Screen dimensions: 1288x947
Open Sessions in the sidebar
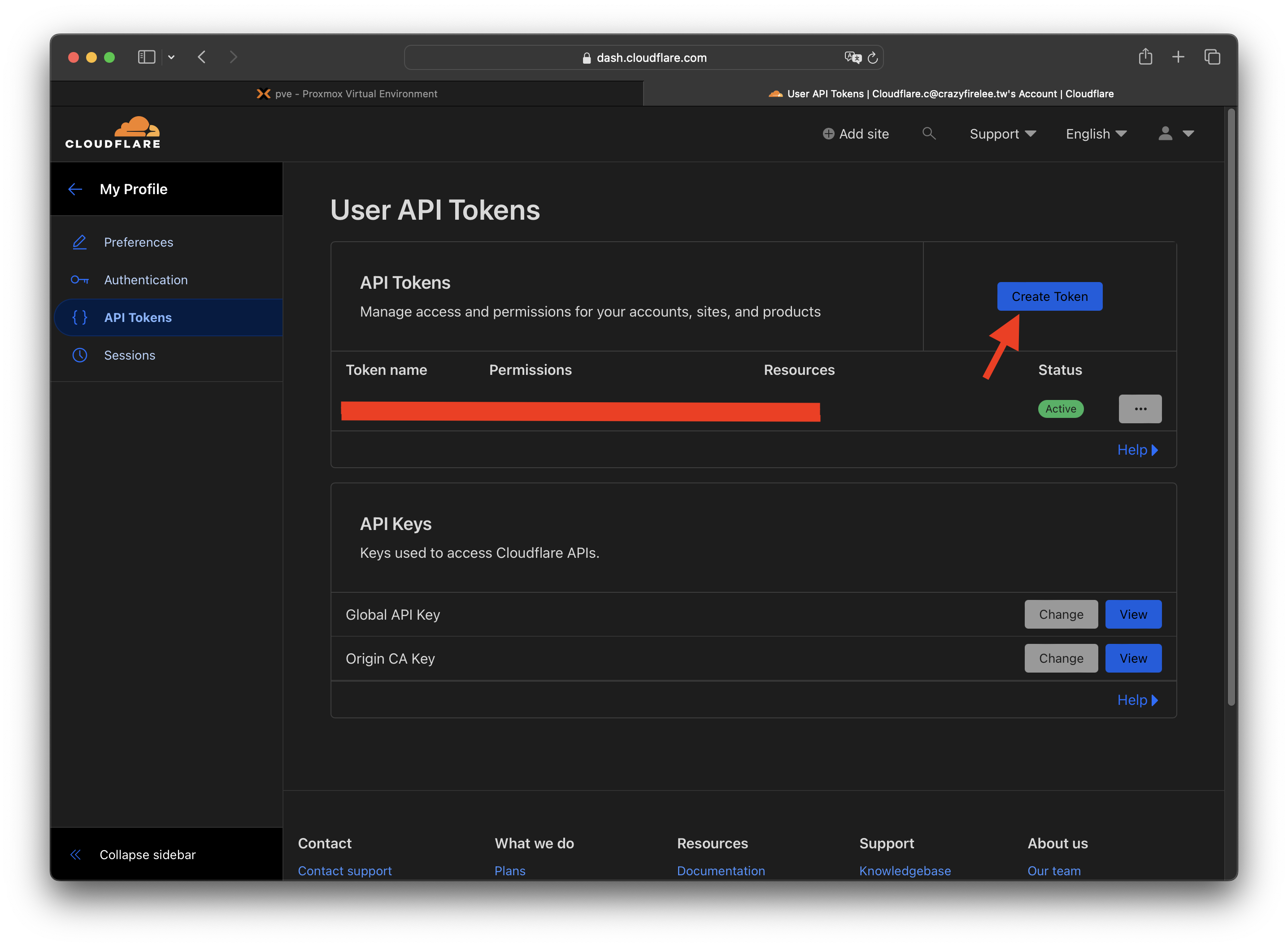tap(130, 355)
